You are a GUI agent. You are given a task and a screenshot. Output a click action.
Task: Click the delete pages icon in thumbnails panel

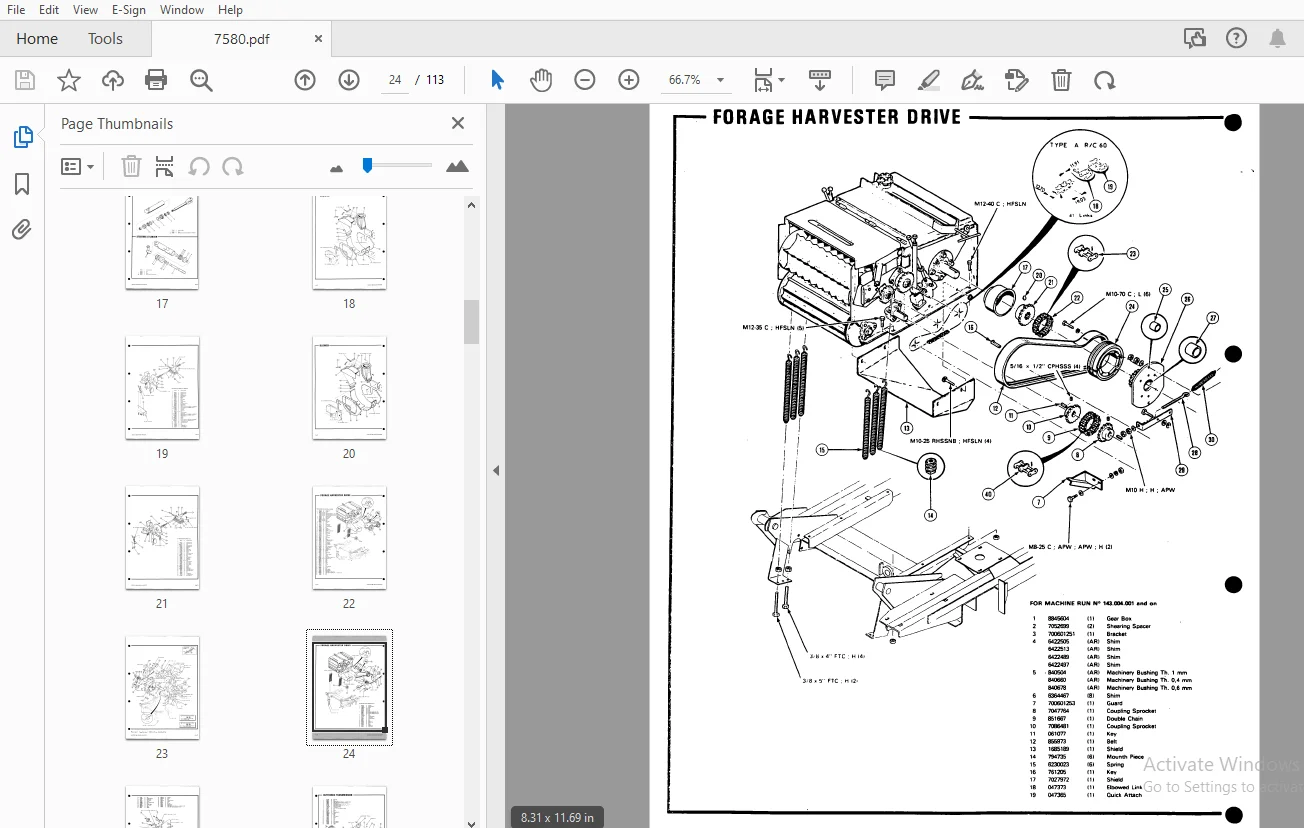coord(131,167)
